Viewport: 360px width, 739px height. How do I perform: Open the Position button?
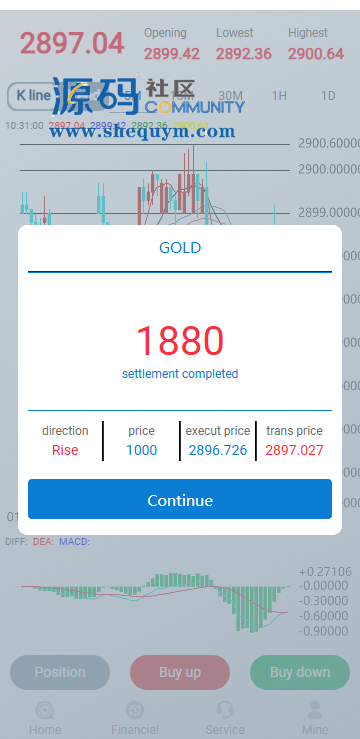click(60, 672)
